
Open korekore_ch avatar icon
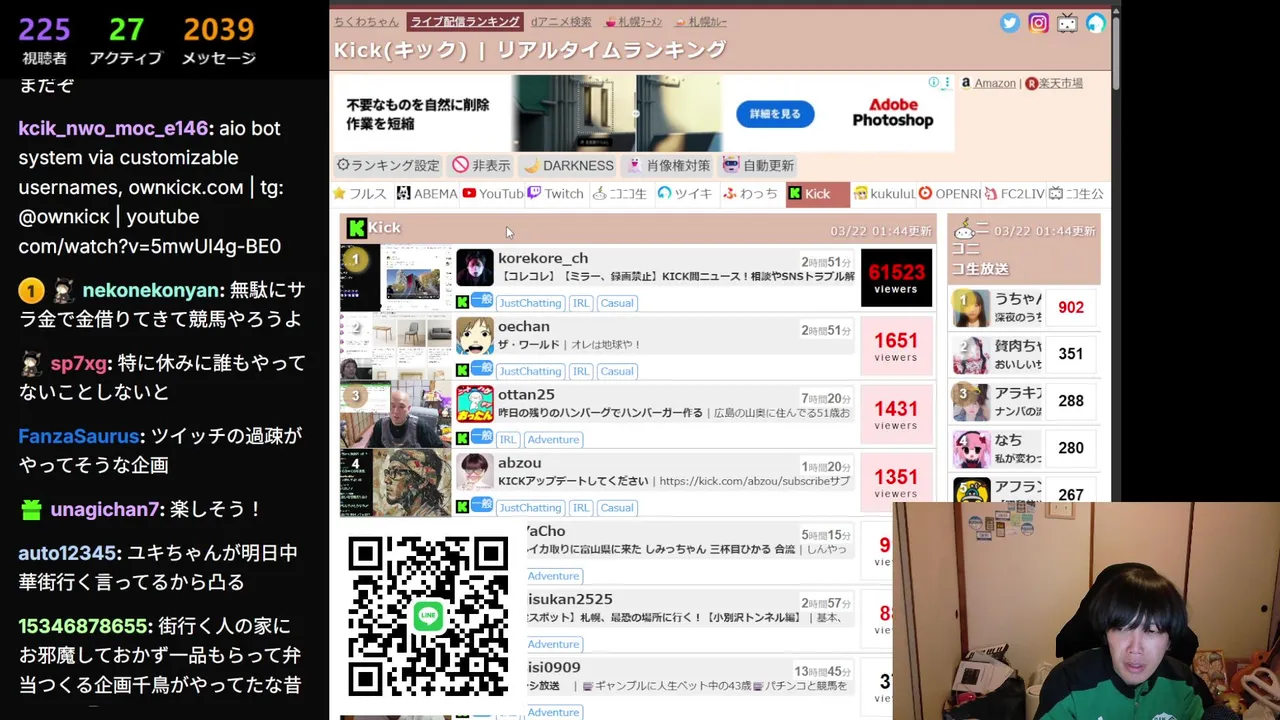[x=475, y=268]
